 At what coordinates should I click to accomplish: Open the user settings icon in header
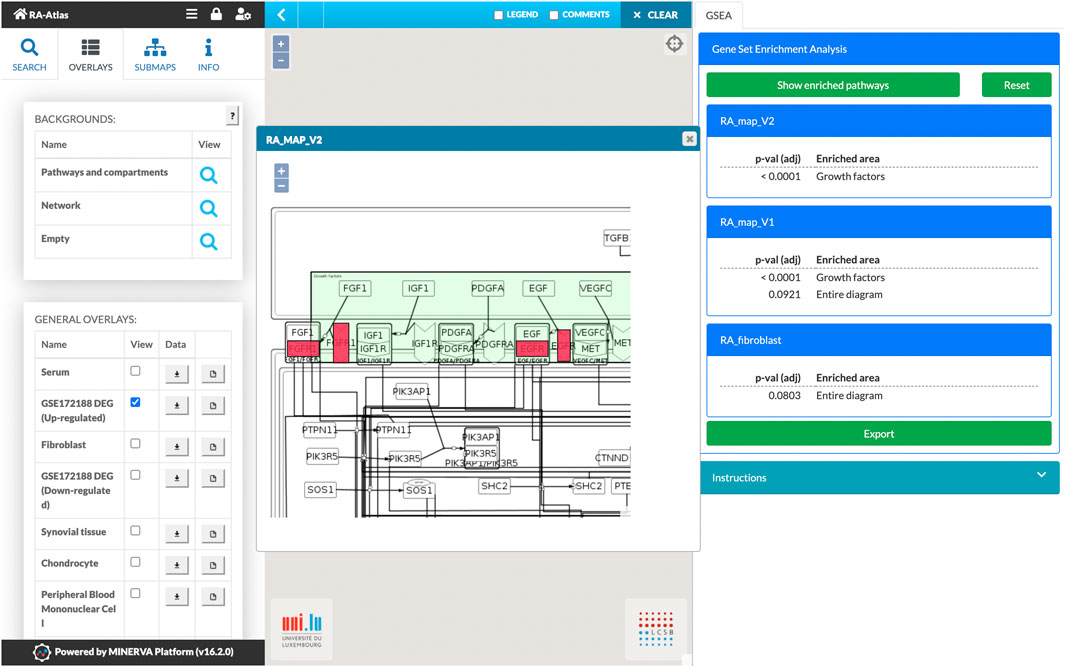(243, 14)
